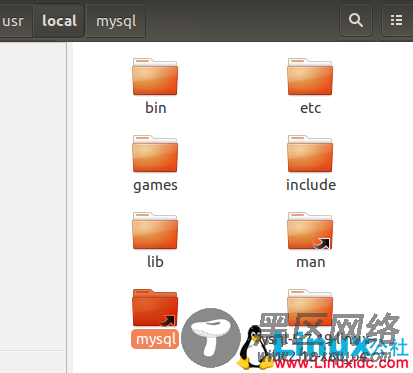Click the games folder name label
This screenshot has width=413, height=373.
[155, 186]
